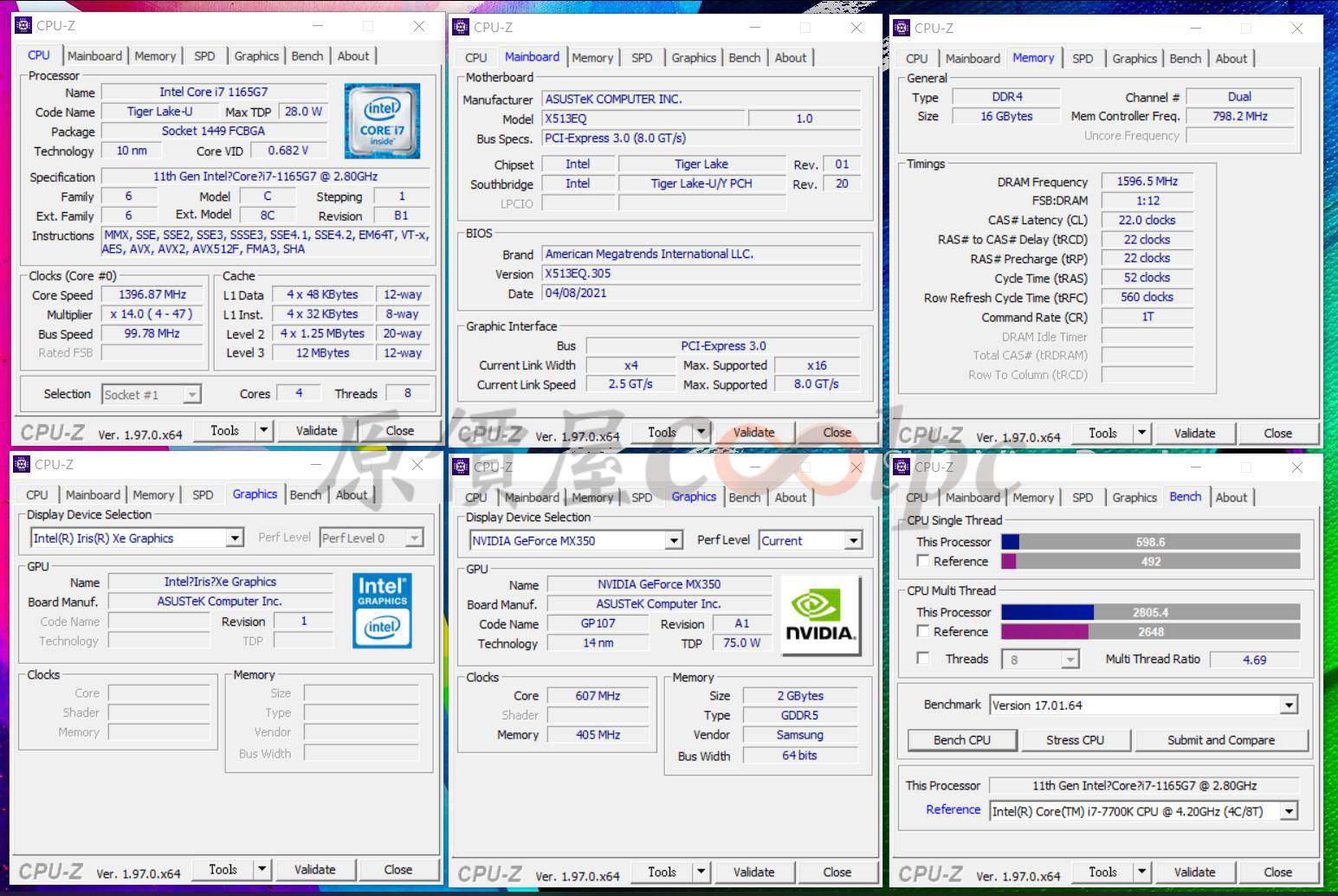Screen dimensions: 1338x896
Task: Click Close in the Intel Iris Graphics window
Action: coord(398,869)
